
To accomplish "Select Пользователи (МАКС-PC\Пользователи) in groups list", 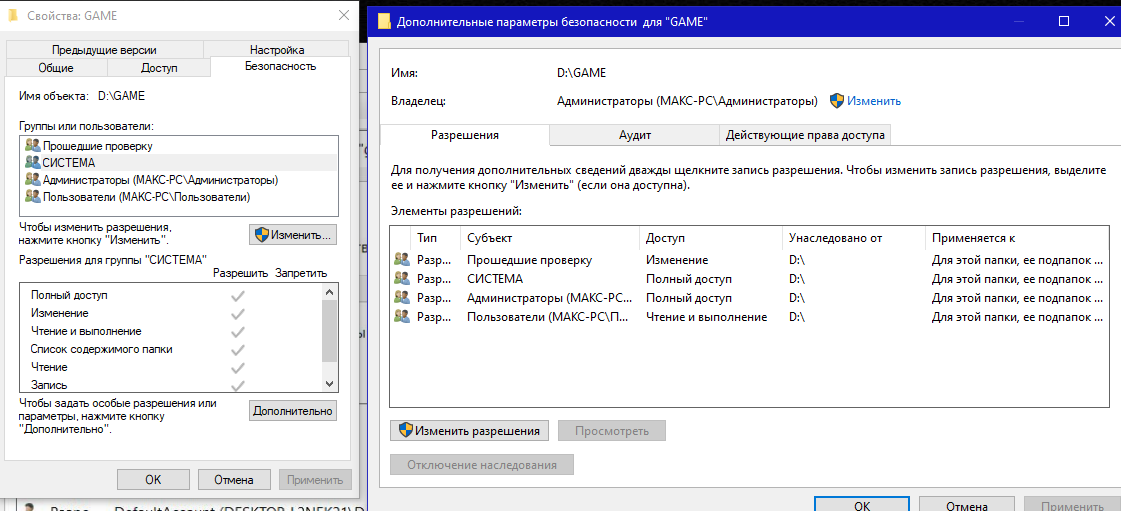I will [x=179, y=196].
